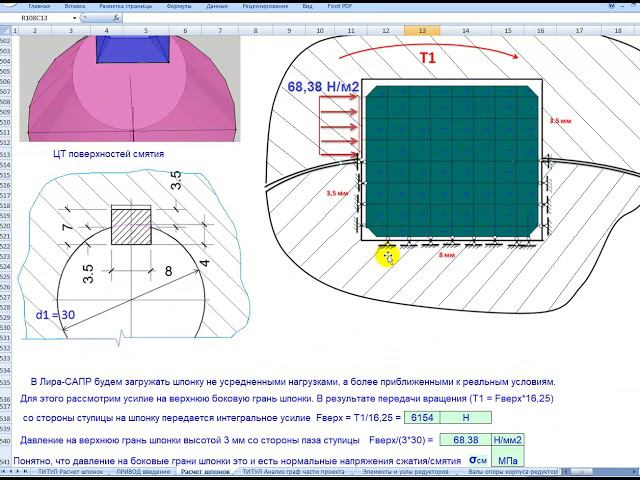Open the Рецензирование ribbon tab
This screenshot has width=640, height=480.
point(265,6)
